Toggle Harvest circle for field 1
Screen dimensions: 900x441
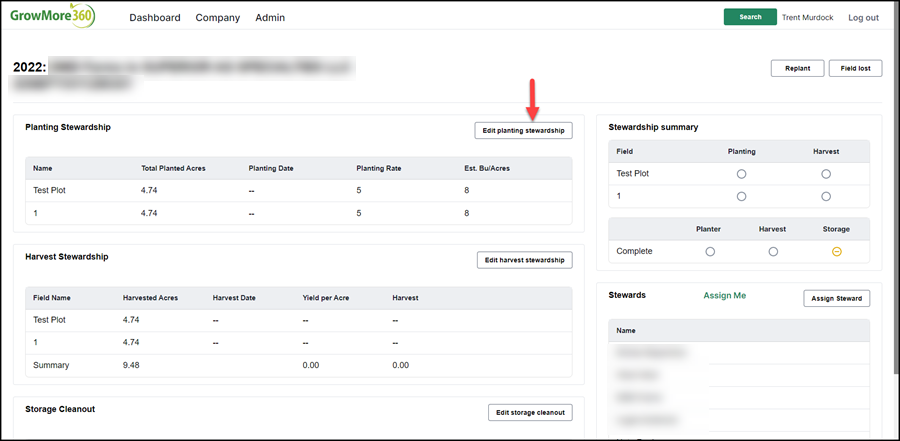825,196
